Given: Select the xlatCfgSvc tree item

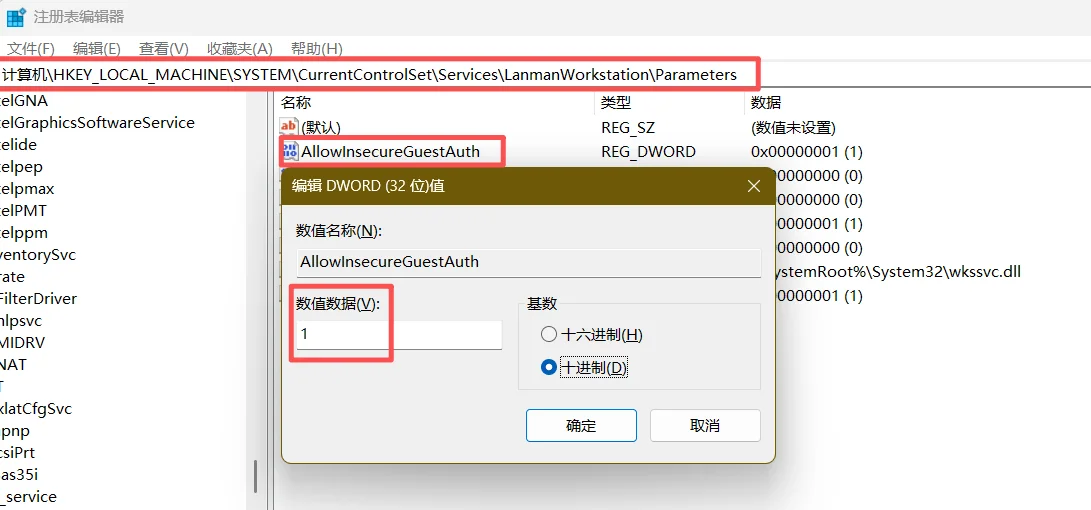Looking at the screenshot, I should [36, 408].
